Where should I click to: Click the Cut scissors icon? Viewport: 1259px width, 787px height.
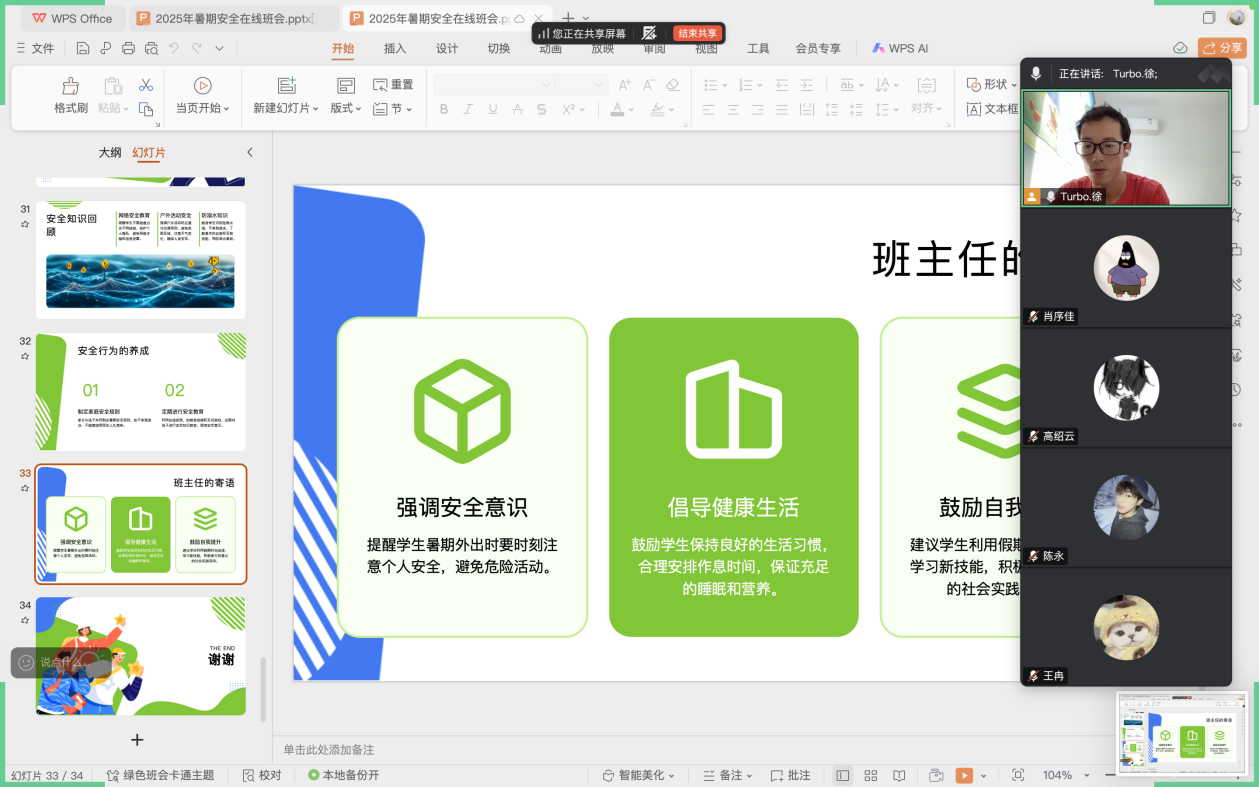[x=146, y=85]
